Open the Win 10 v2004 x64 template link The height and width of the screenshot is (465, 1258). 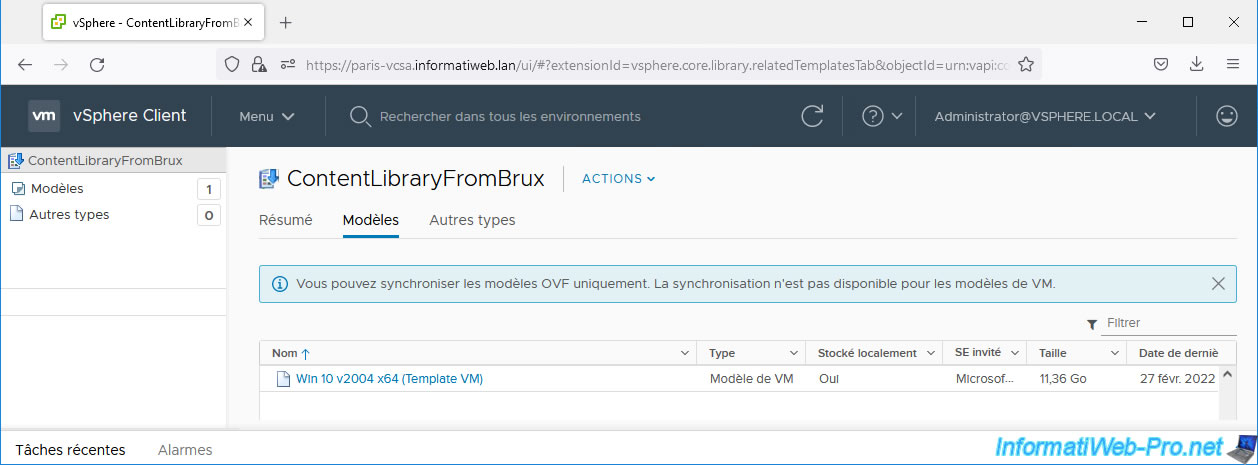click(x=389, y=379)
